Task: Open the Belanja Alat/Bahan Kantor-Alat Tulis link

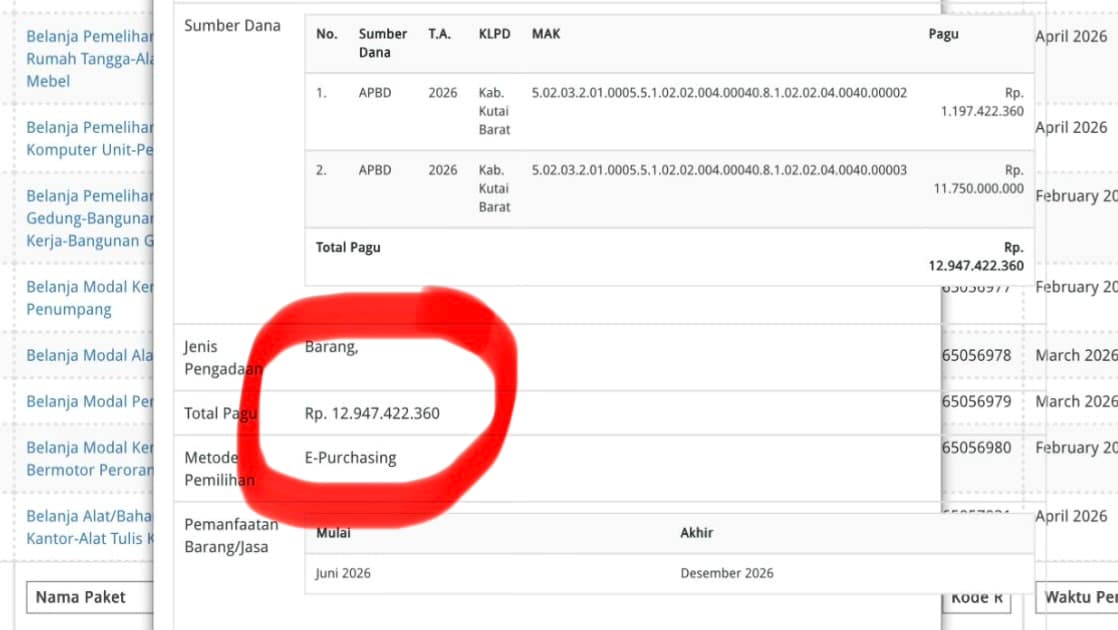Action: pos(90,527)
